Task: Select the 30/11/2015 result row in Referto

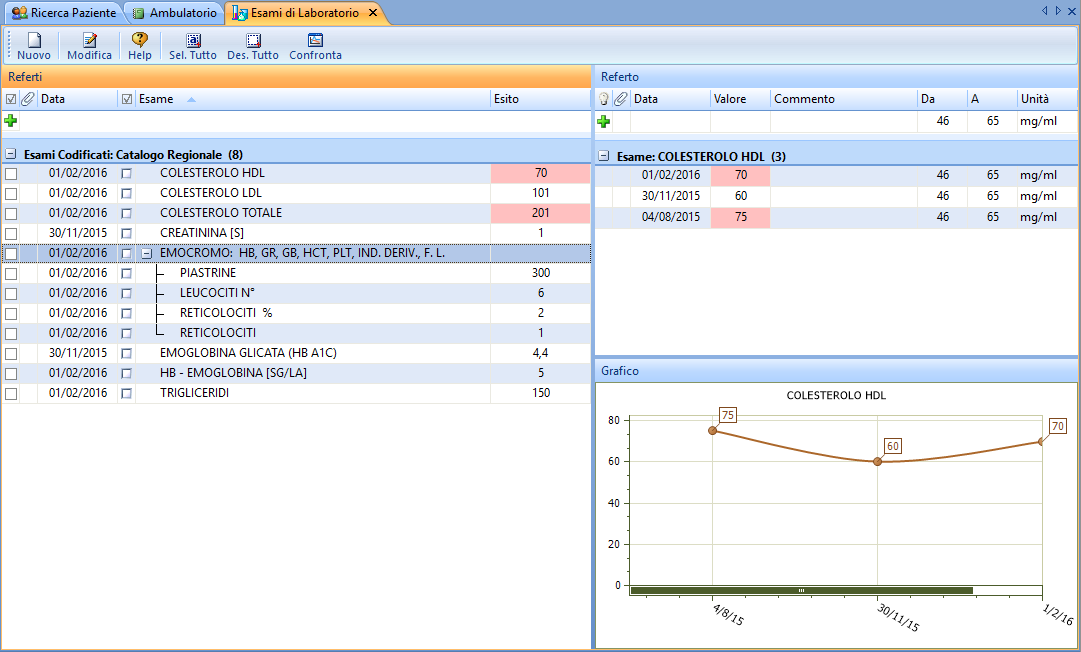Action: pyautogui.click(x=836, y=196)
